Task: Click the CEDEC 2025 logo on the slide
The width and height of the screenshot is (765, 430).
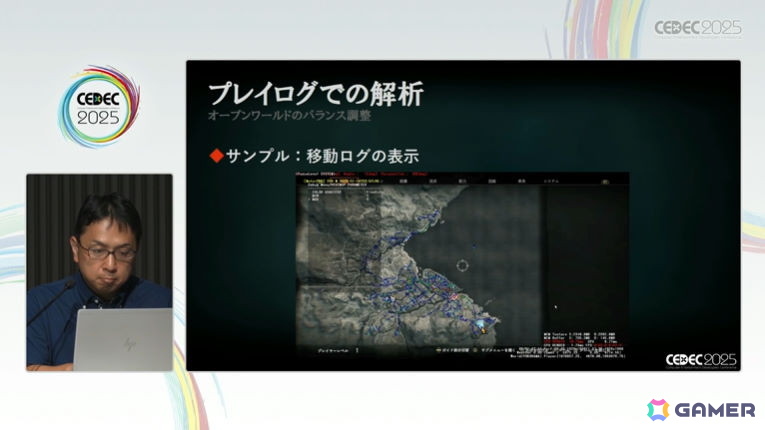Action: [x=701, y=360]
